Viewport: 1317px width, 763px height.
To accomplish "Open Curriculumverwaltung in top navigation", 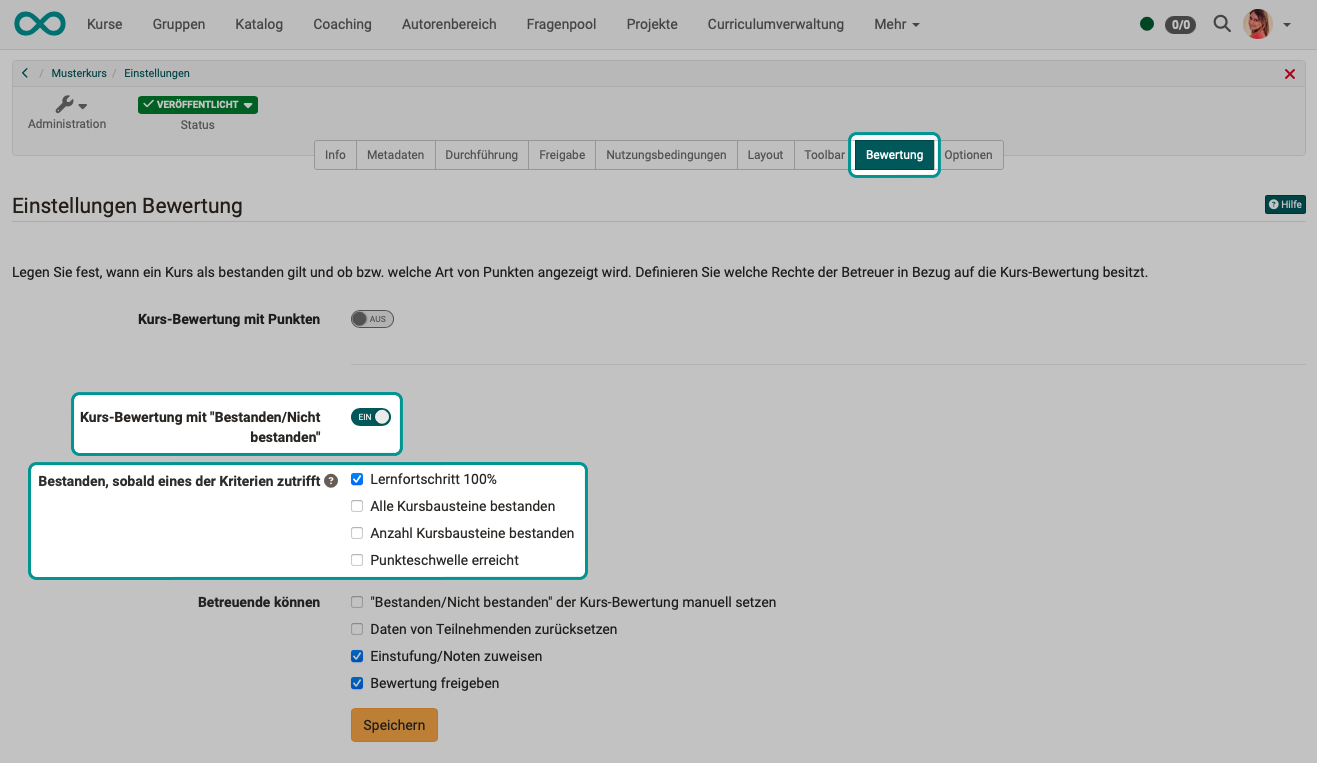I will pyautogui.click(x=776, y=24).
